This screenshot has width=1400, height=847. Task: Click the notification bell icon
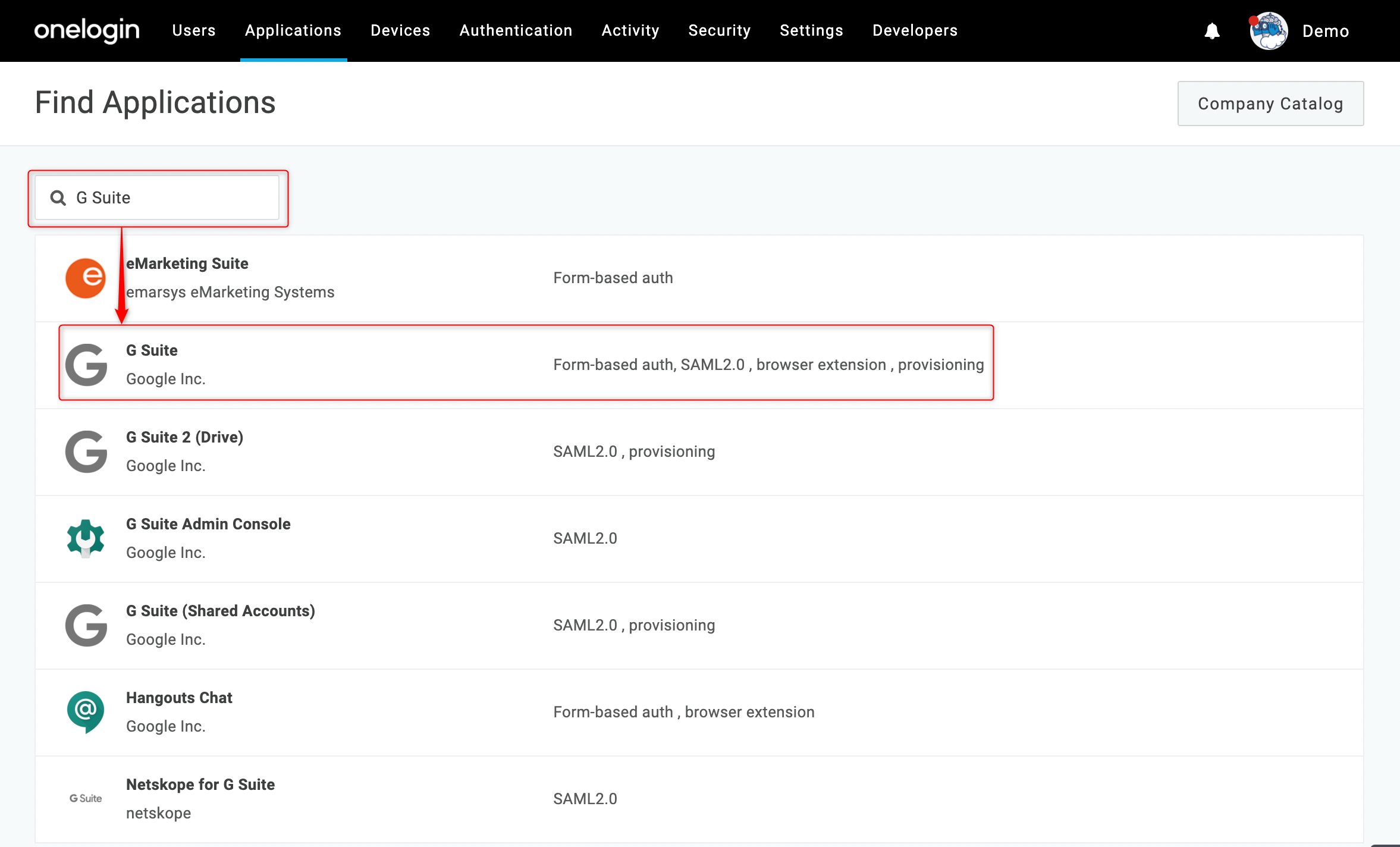[x=1212, y=31]
